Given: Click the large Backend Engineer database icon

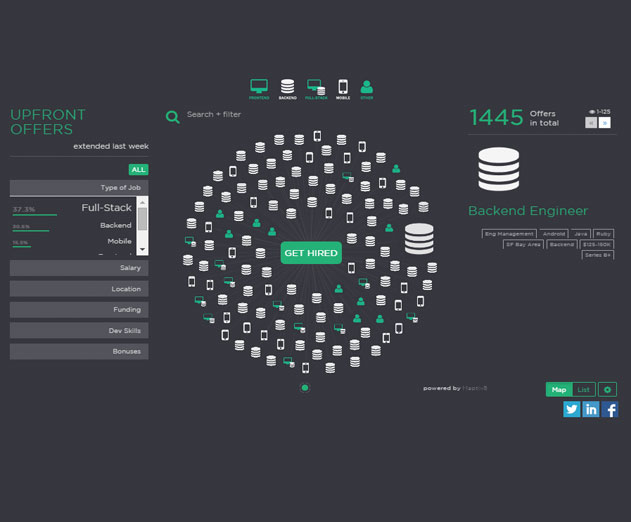Looking at the screenshot, I should click(499, 169).
